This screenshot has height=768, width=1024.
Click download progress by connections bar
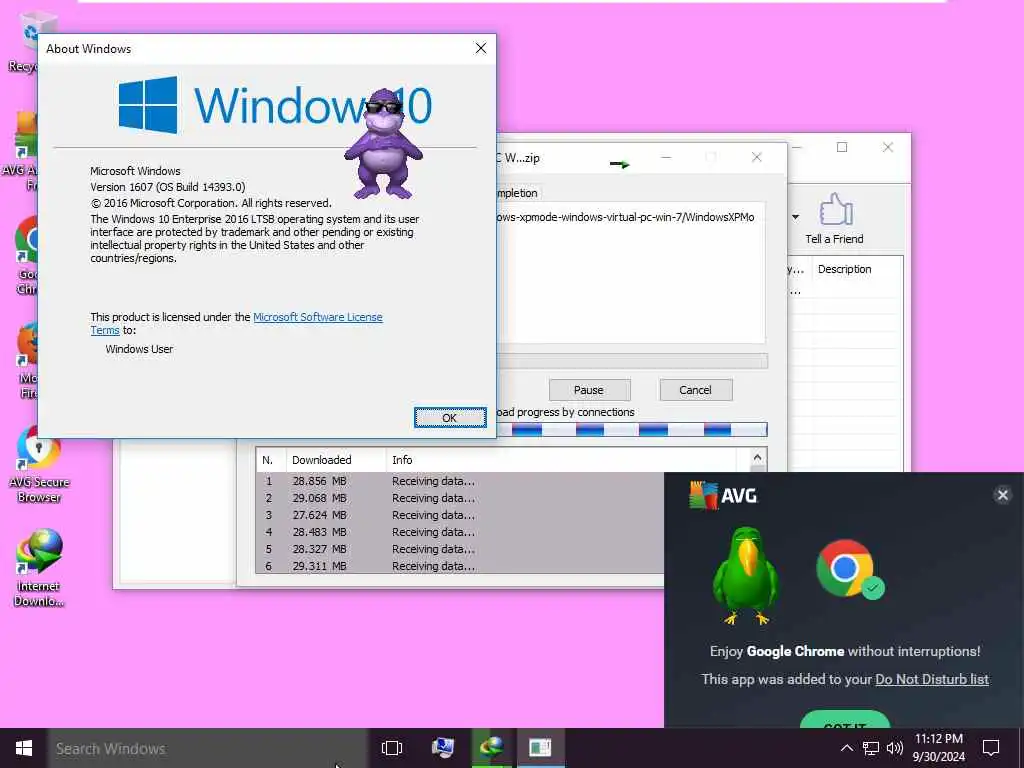tap(632, 430)
